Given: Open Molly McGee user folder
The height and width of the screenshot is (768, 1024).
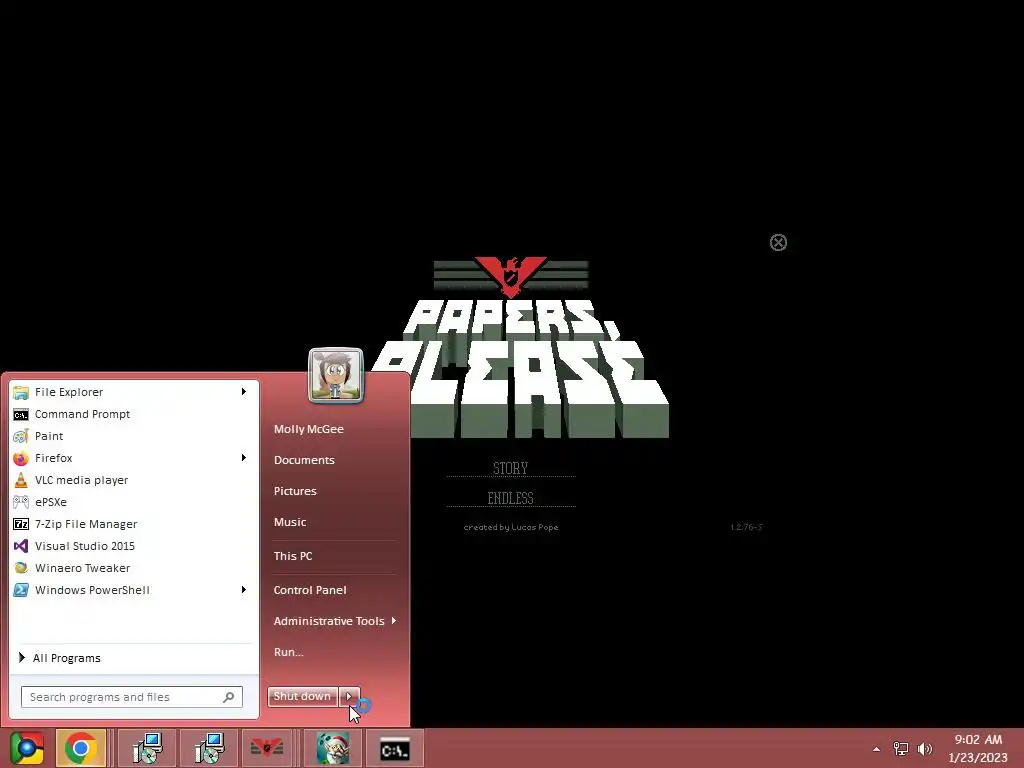Looking at the screenshot, I should [x=308, y=429].
